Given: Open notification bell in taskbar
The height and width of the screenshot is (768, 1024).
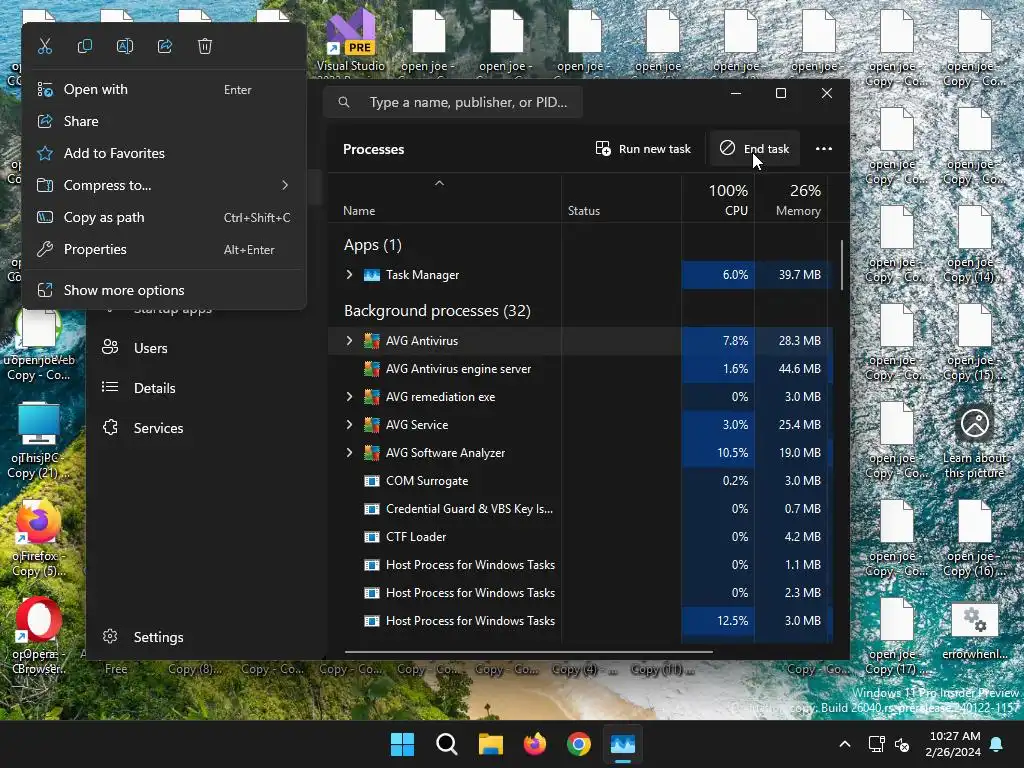Looking at the screenshot, I should tap(997, 744).
